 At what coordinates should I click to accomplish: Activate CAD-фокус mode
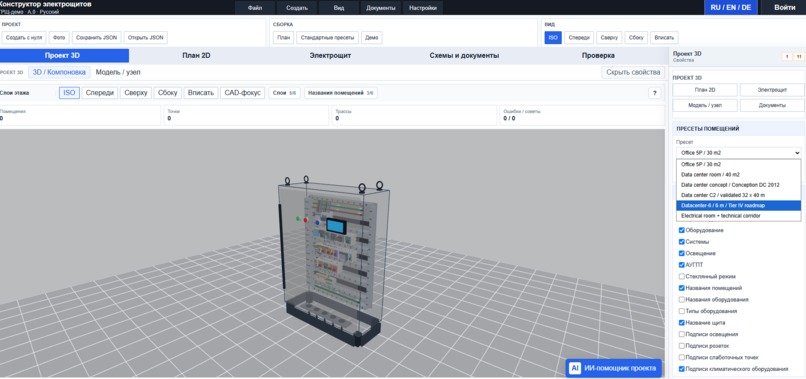243,93
